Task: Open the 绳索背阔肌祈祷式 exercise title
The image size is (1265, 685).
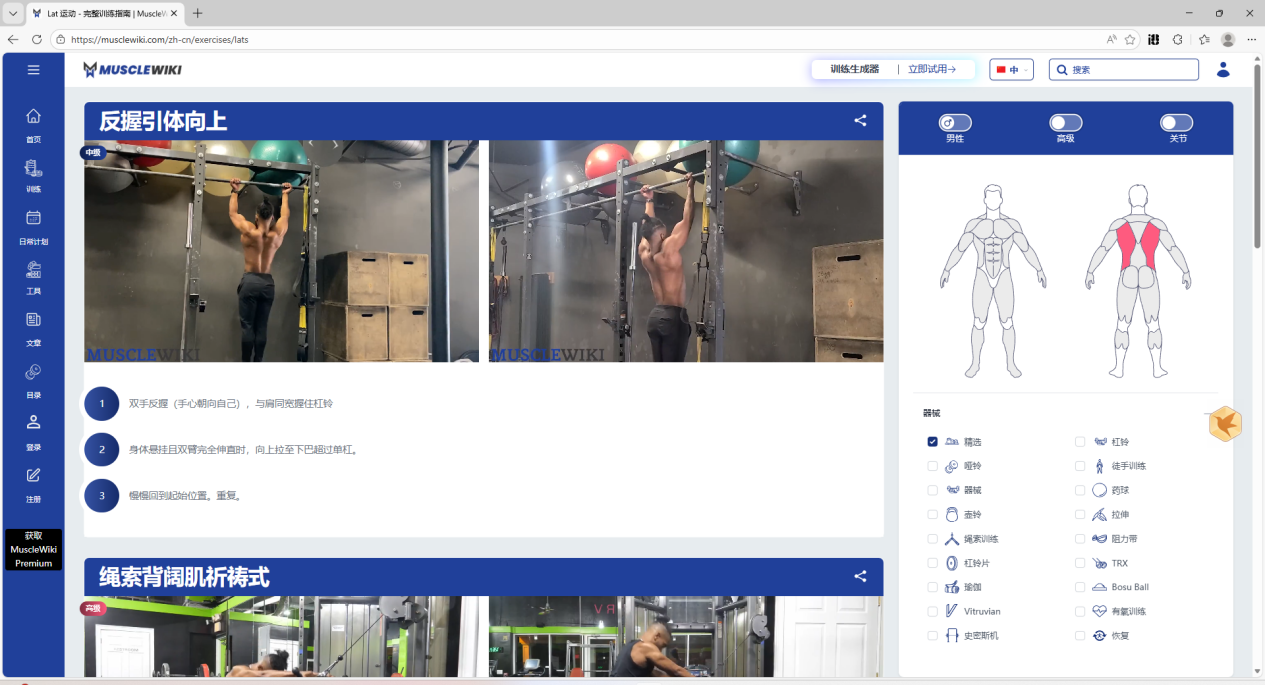Action: coord(184,577)
